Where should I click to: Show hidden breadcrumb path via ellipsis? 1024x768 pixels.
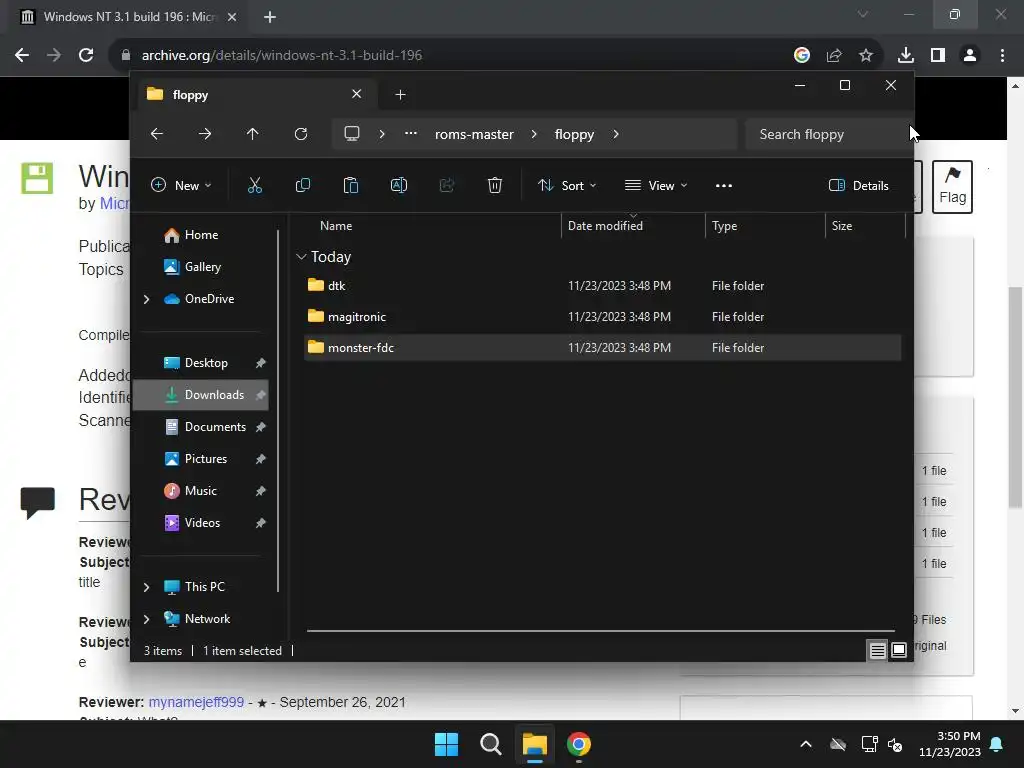tap(411, 134)
